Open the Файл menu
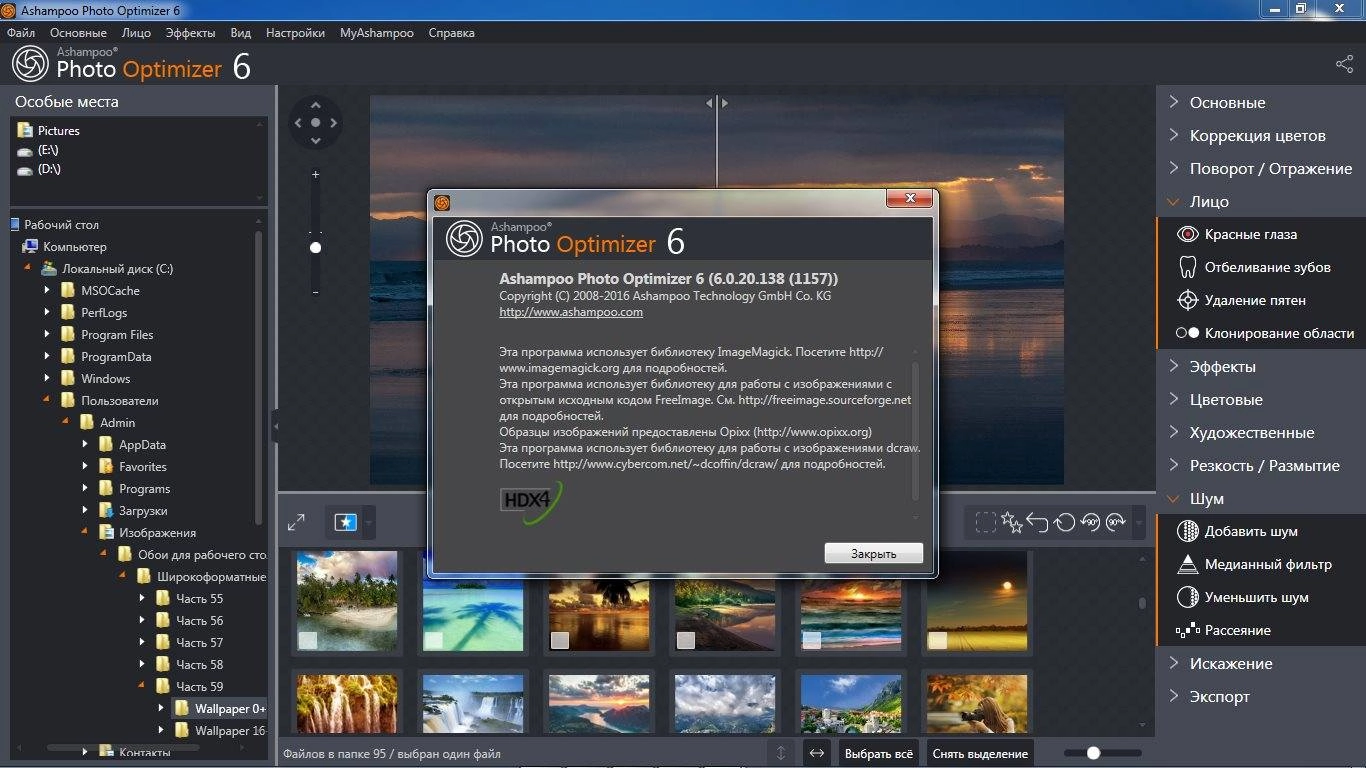This screenshot has height=768, width=1366. click(x=21, y=33)
